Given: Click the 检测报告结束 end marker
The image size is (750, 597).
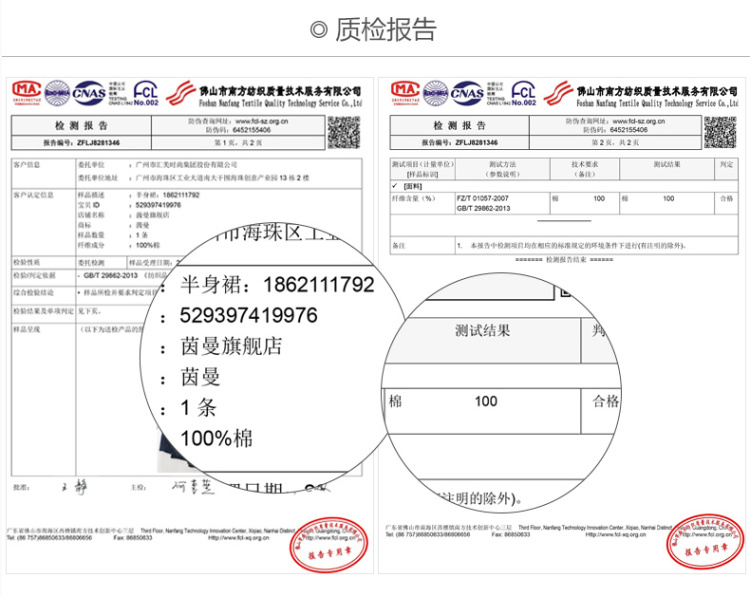Looking at the screenshot, I should [x=564, y=259].
